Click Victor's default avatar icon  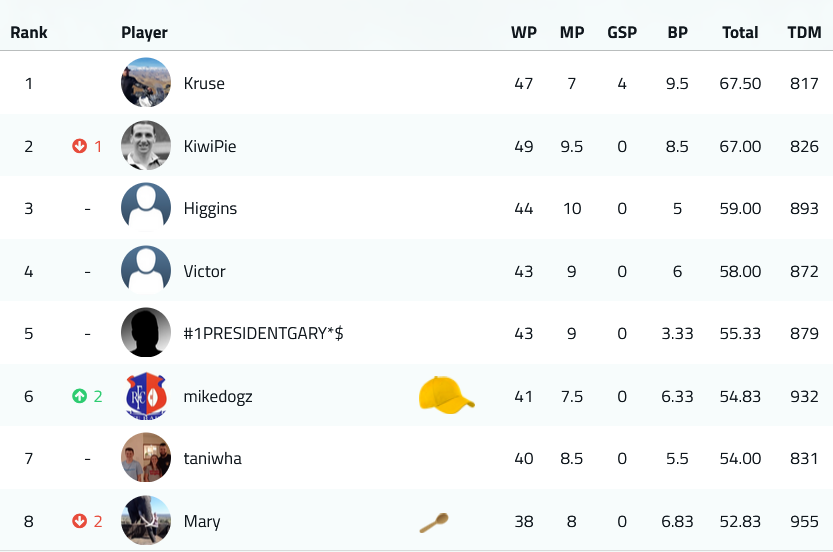[x=146, y=270]
